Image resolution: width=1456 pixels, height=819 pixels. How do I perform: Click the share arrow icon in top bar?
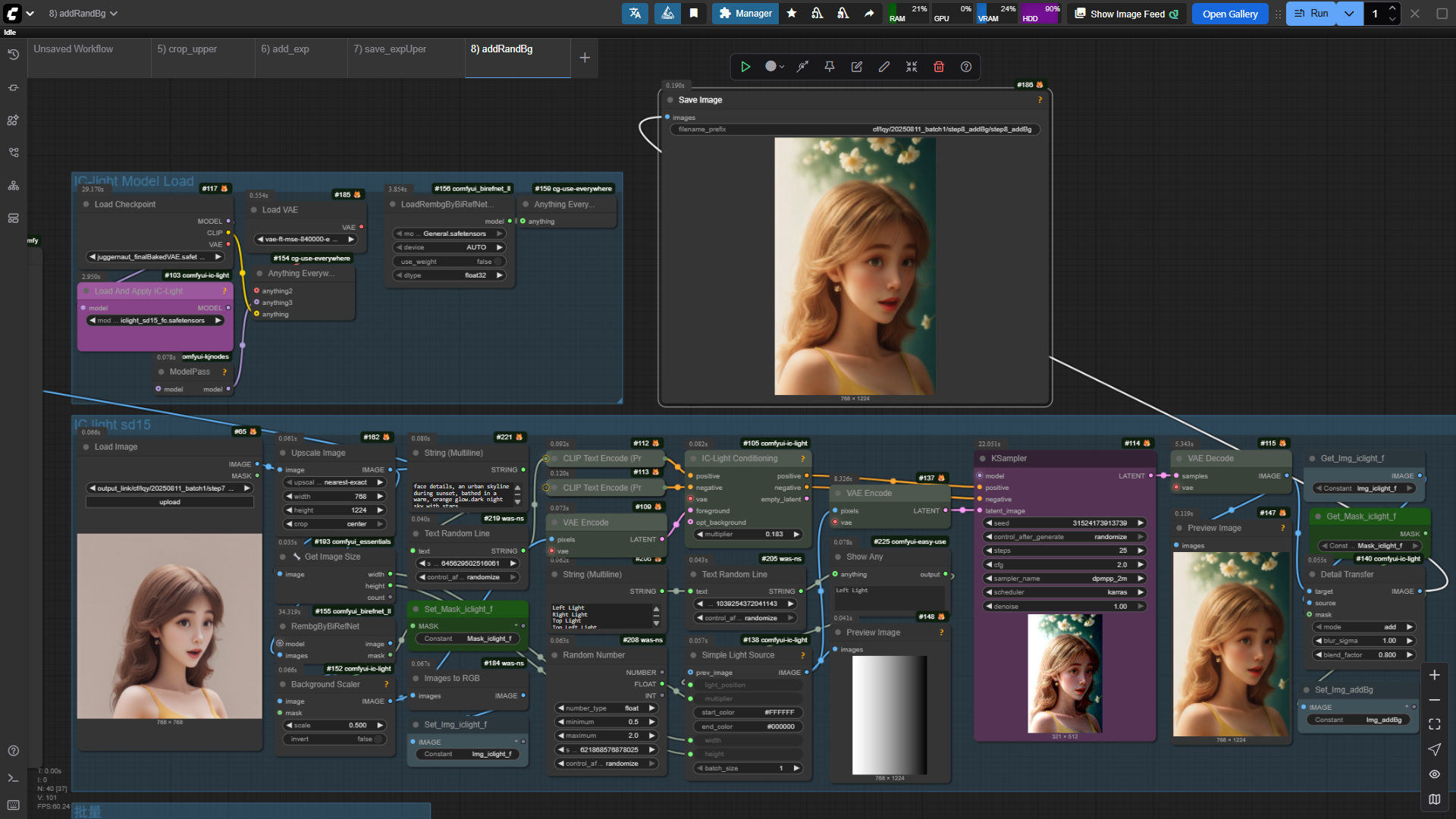869,14
